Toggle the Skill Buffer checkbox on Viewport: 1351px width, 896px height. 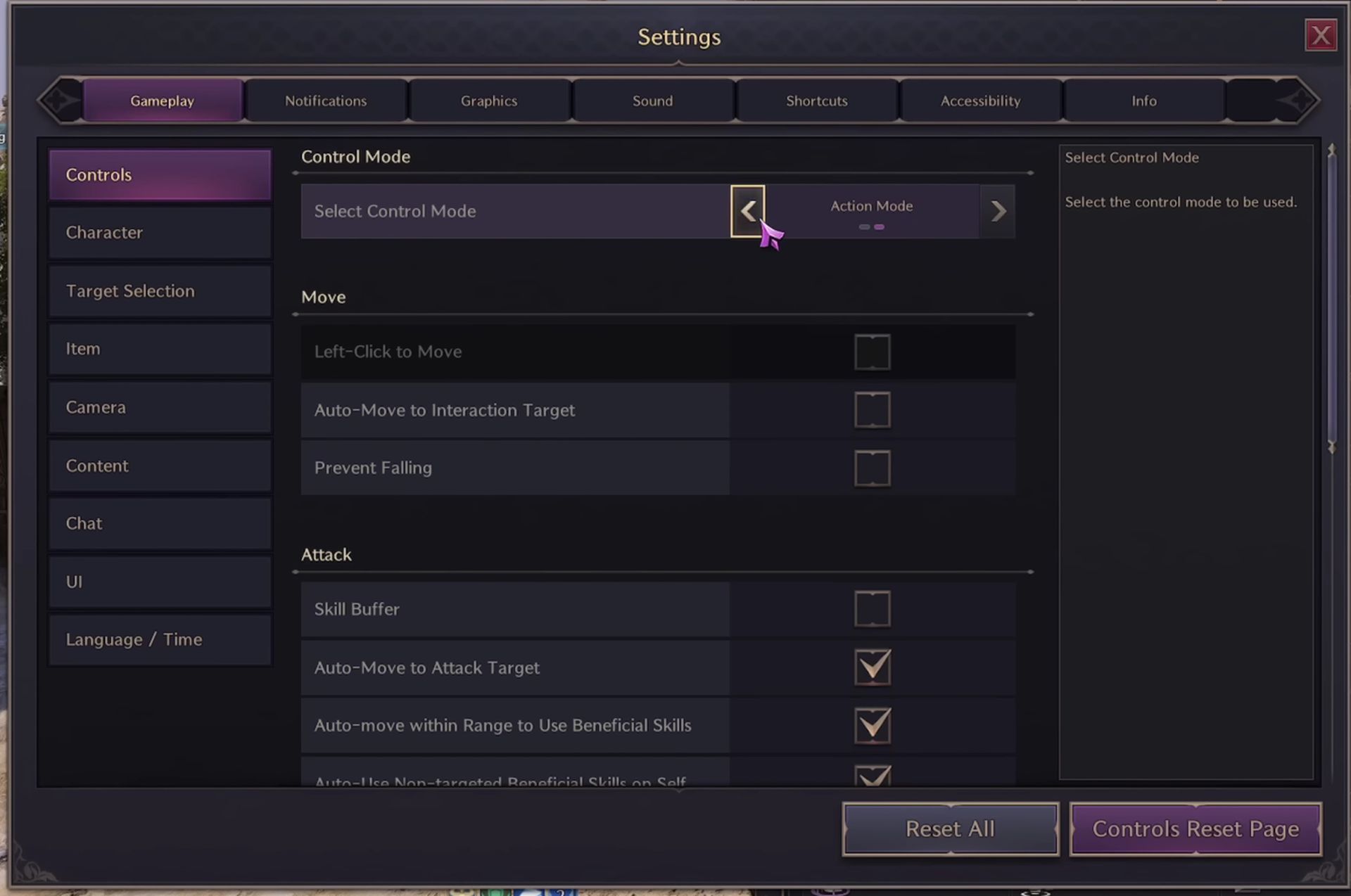point(871,608)
